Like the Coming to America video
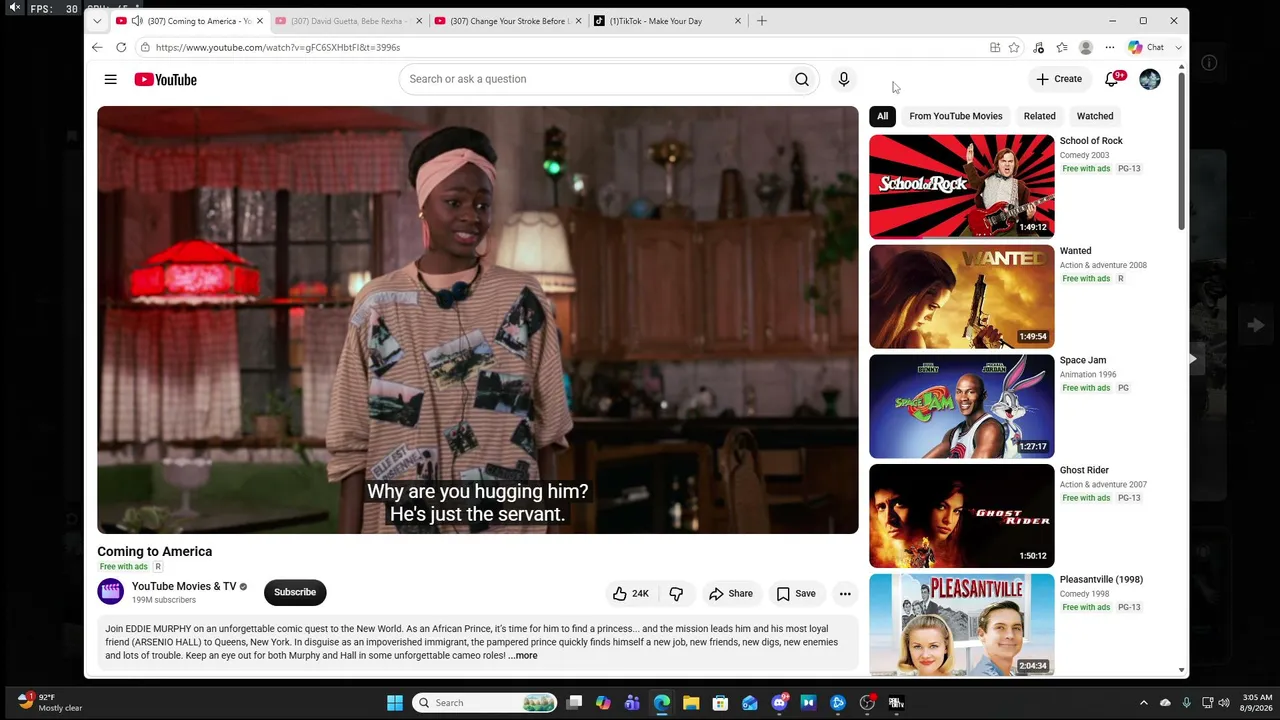Image resolution: width=1280 pixels, height=720 pixels. 631,594
